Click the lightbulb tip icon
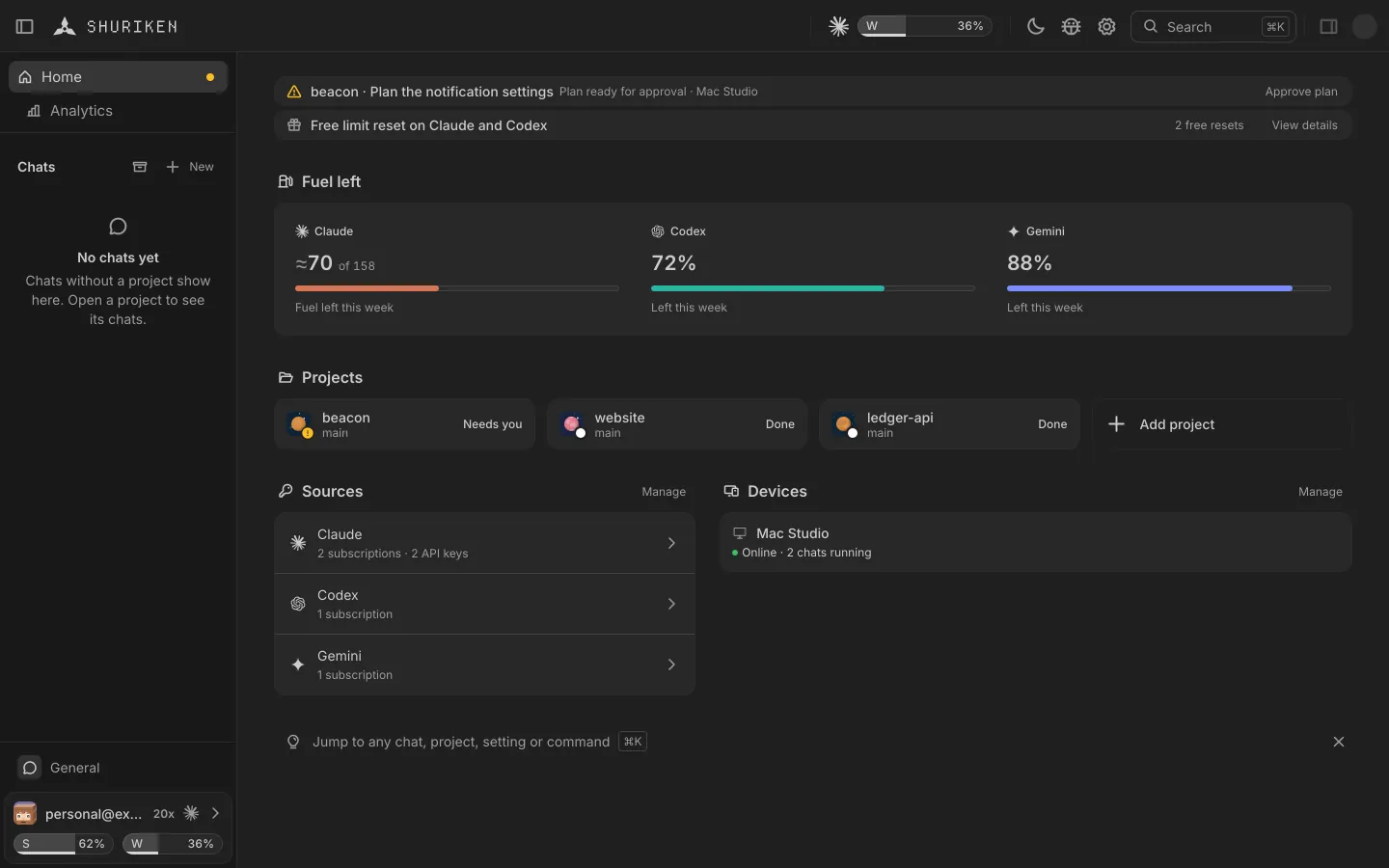Screen dimensions: 1389x868 [x=293, y=742]
